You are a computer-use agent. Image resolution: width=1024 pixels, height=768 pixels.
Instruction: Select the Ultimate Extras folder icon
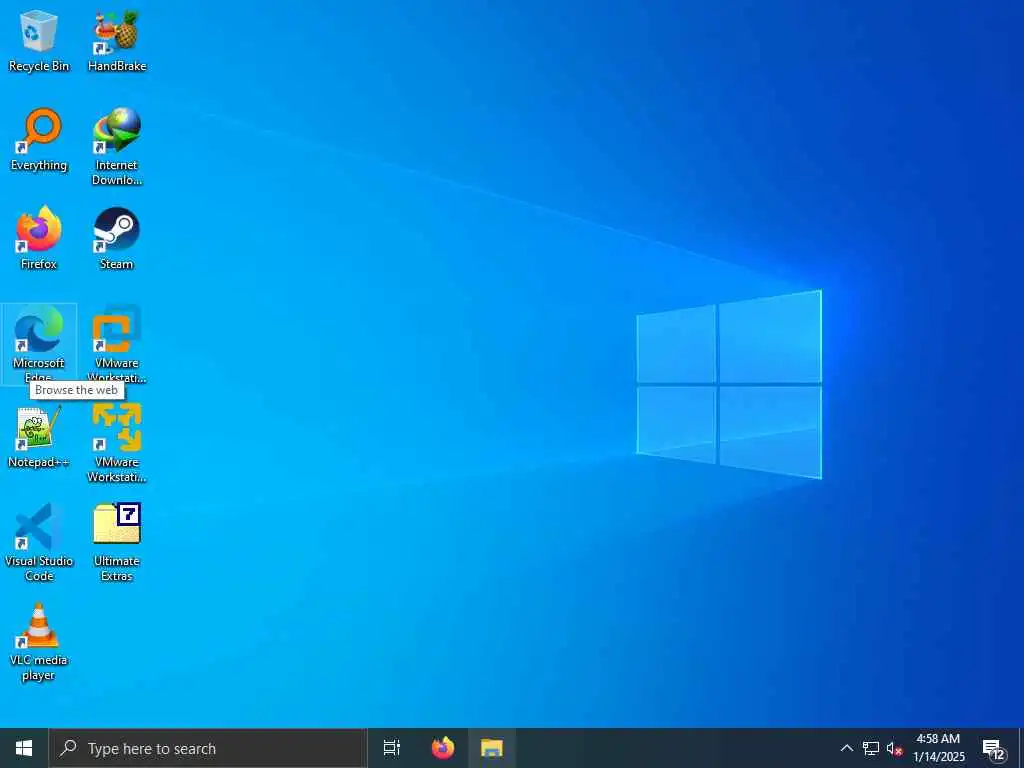(117, 542)
